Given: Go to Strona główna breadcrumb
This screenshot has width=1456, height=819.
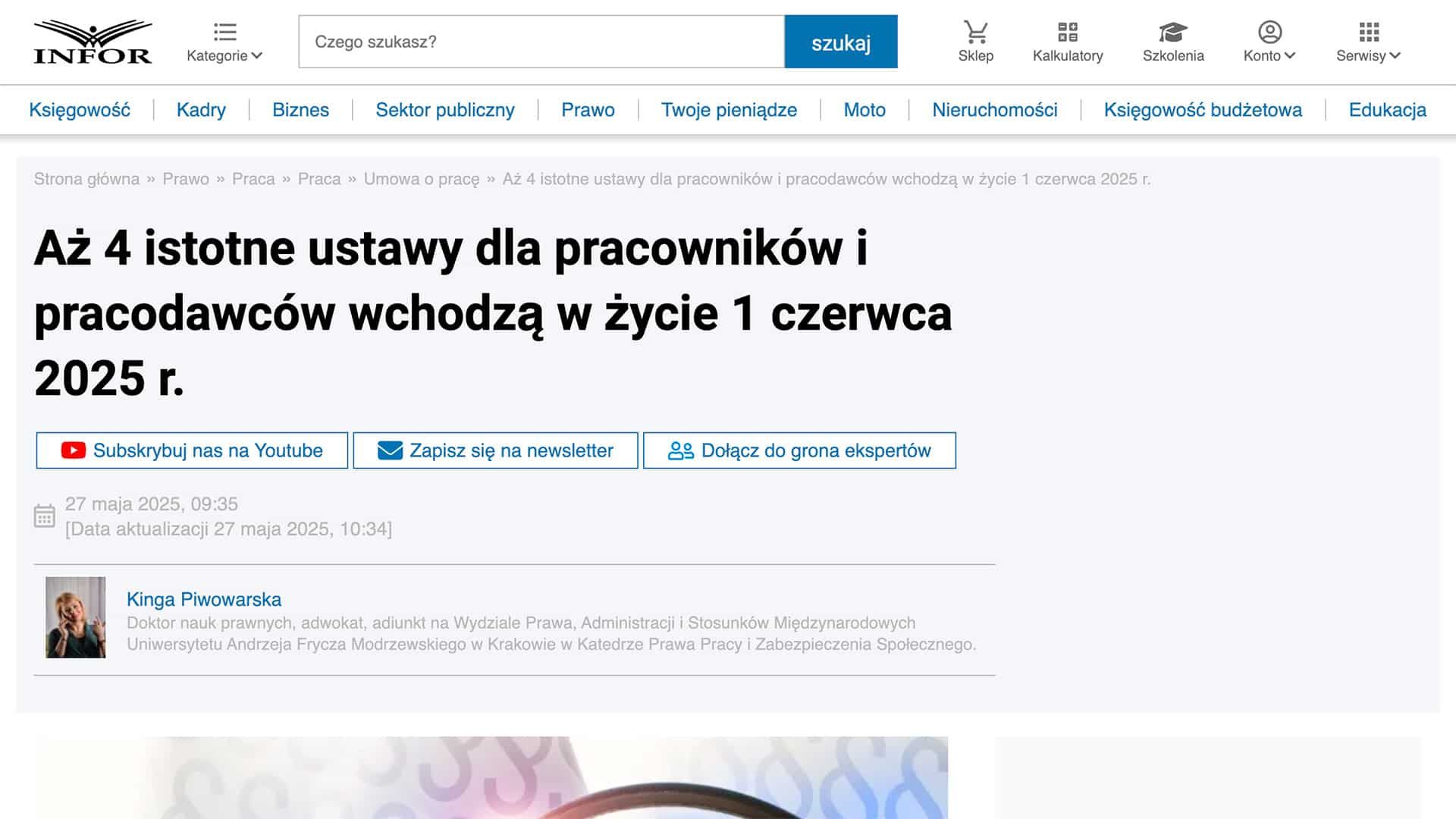Looking at the screenshot, I should tap(86, 179).
